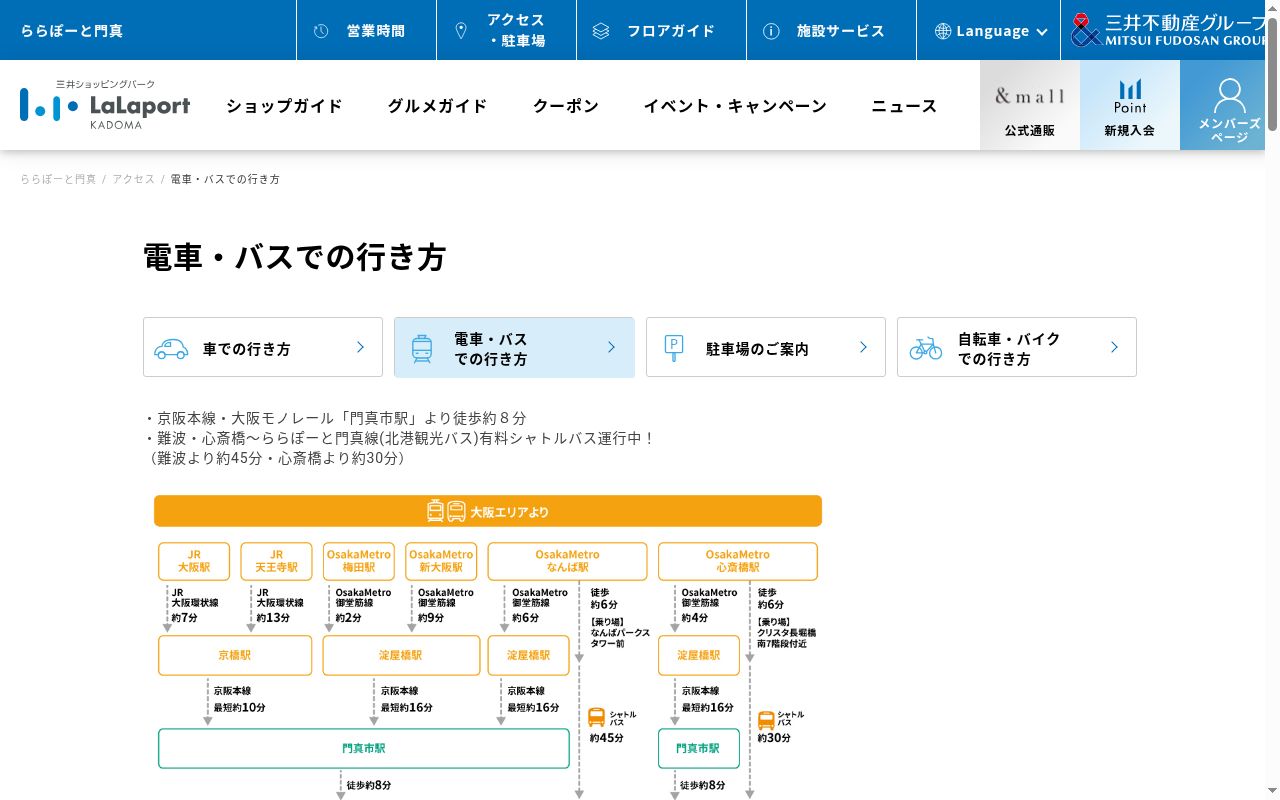Click the OsakaMetro なんば駅 station box

[567, 561]
